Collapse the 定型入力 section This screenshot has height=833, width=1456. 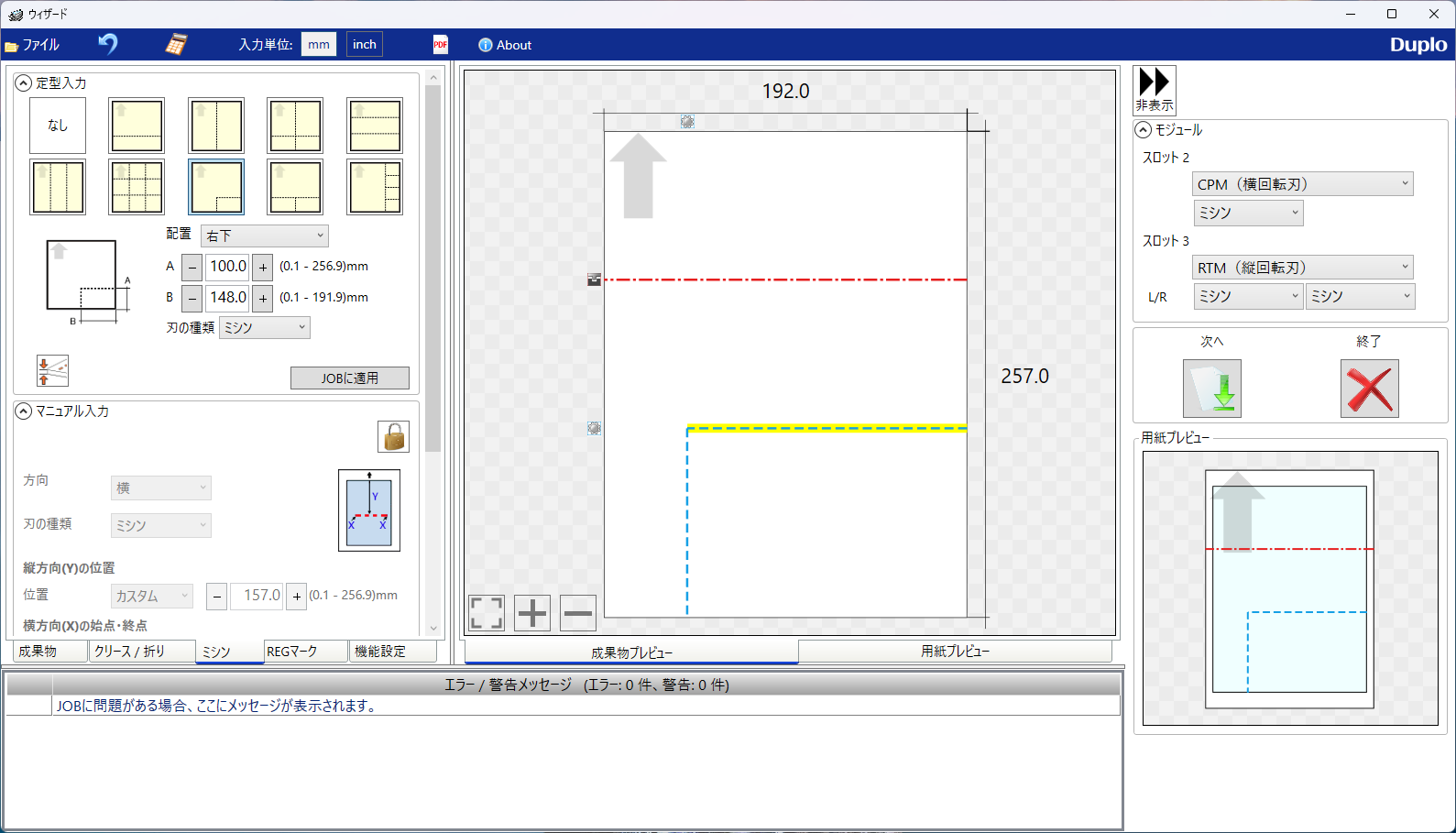[x=24, y=82]
